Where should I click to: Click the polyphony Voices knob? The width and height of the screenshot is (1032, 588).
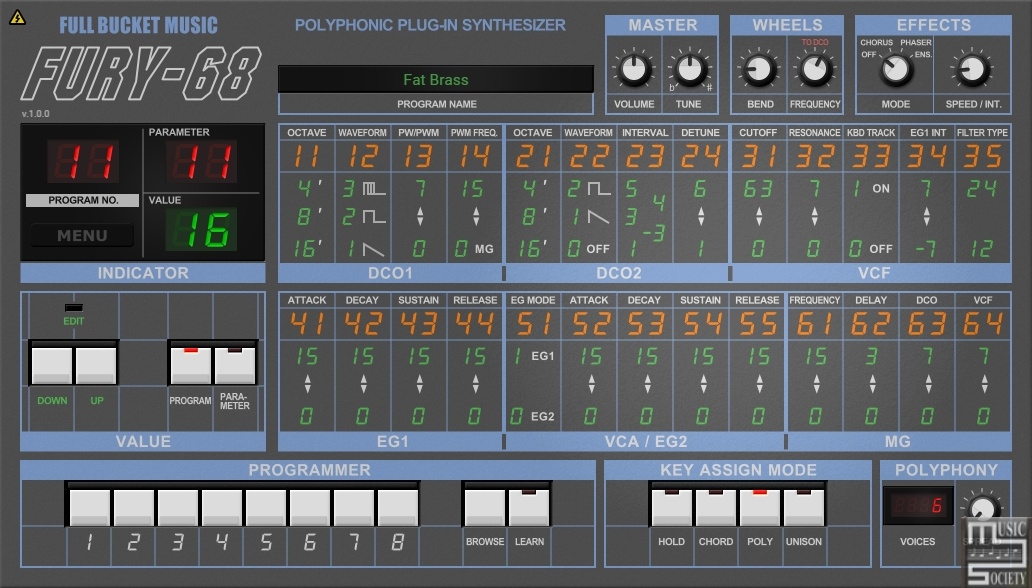point(982,508)
